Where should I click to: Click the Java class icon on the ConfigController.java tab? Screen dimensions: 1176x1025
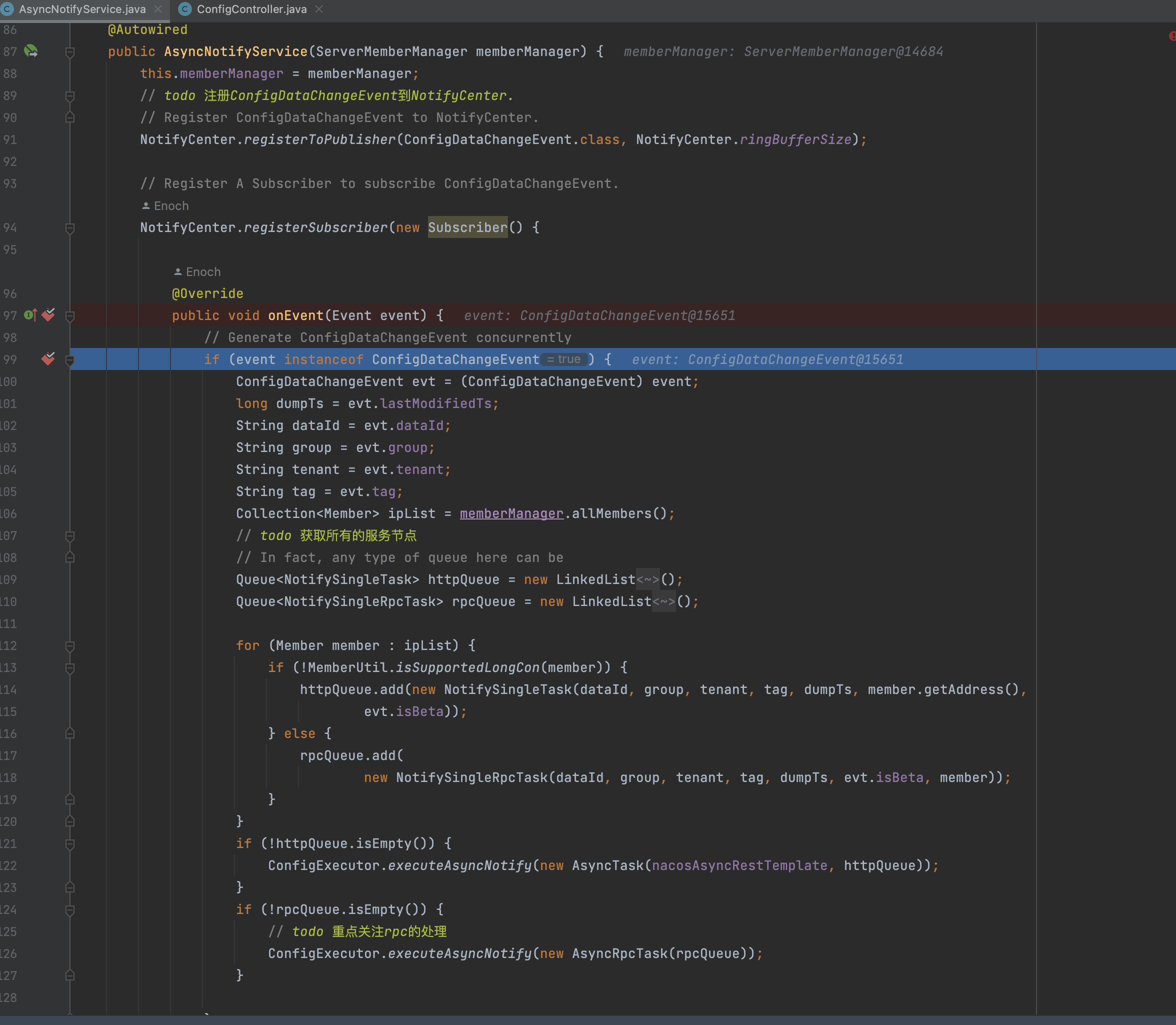[x=185, y=9]
